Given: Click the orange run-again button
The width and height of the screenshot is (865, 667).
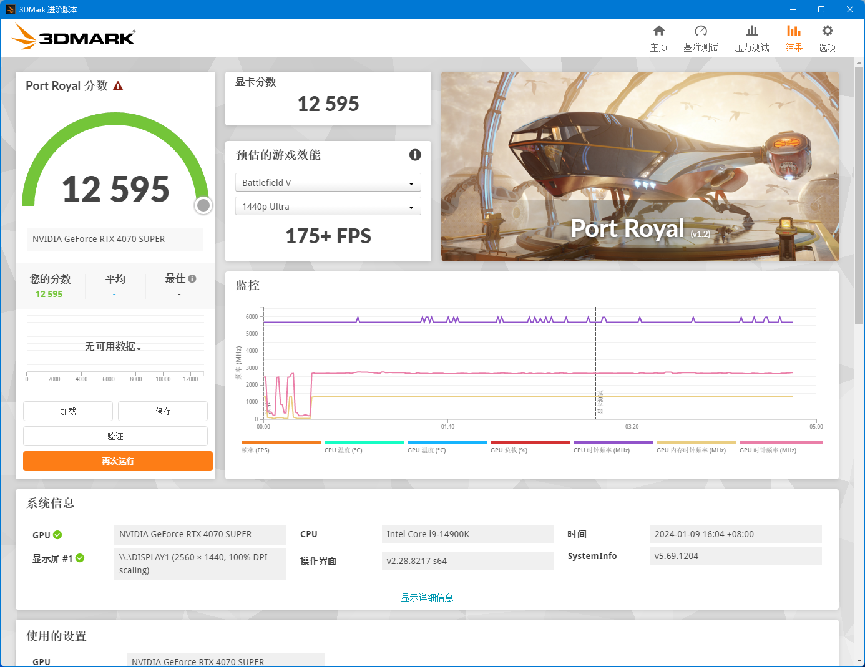Looking at the screenshot, I should coord(116,460).
